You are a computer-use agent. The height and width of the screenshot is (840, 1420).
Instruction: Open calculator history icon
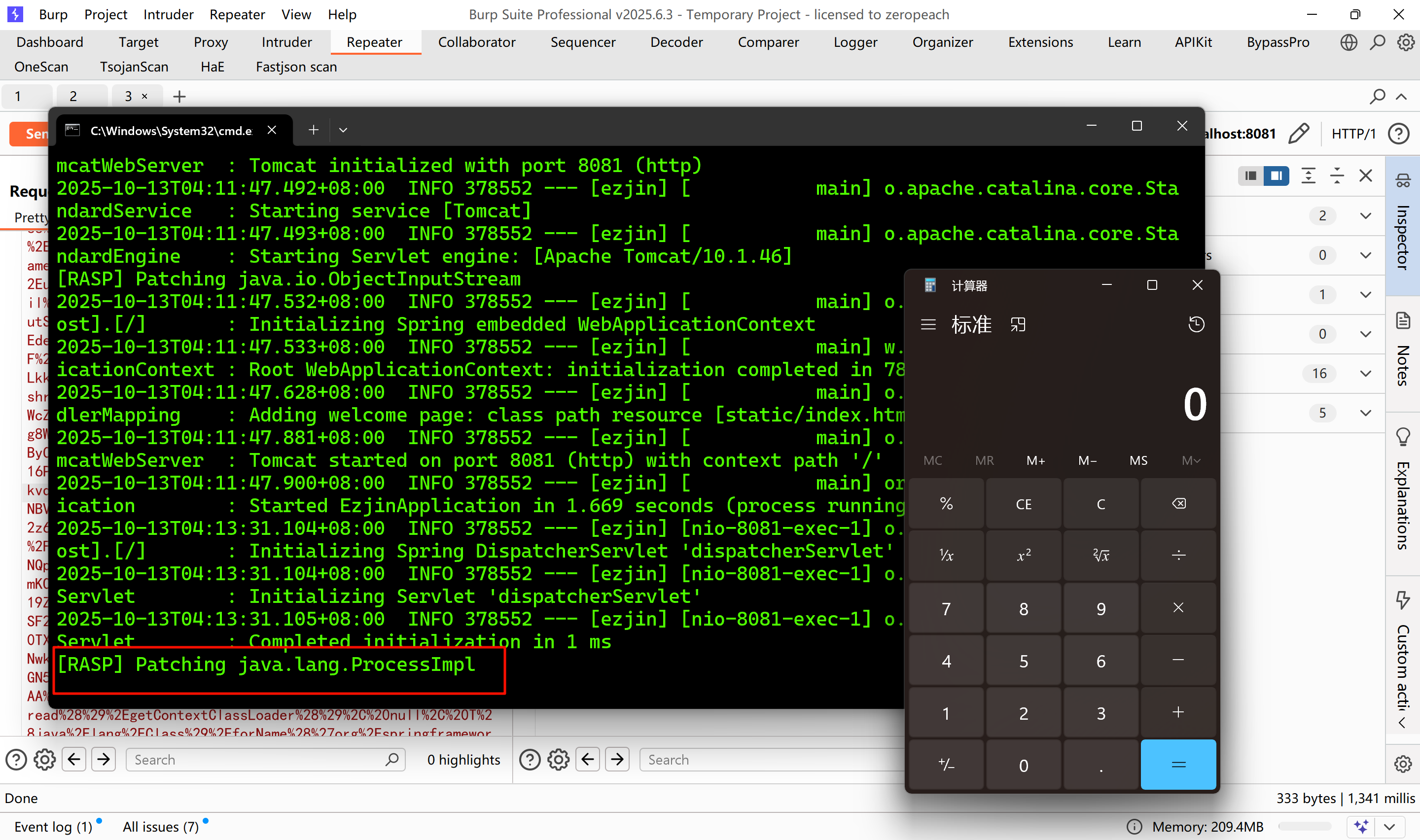1196,324
